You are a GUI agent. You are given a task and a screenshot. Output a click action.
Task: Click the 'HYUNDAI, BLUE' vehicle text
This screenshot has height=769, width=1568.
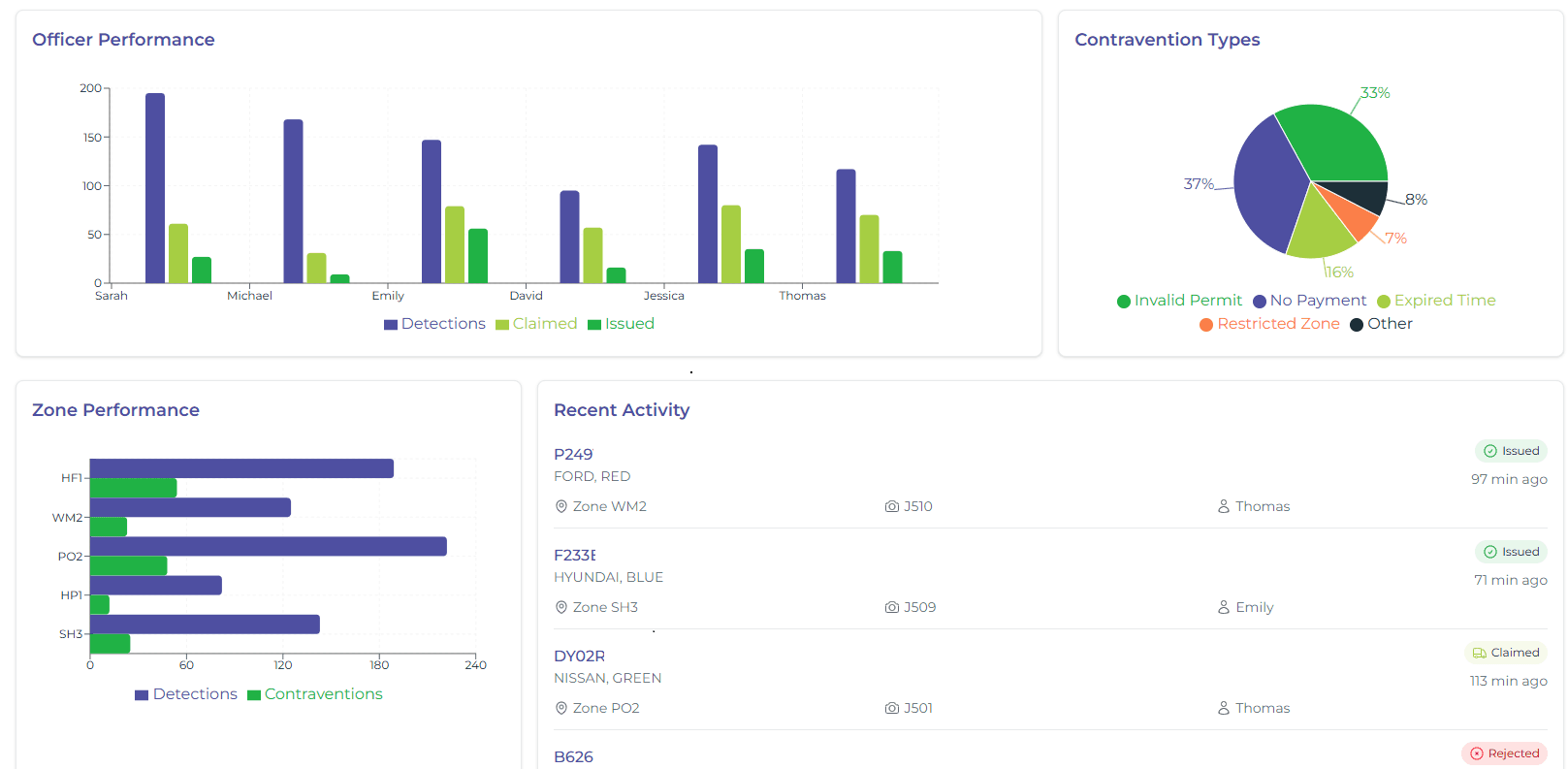[x=608, y=577]
